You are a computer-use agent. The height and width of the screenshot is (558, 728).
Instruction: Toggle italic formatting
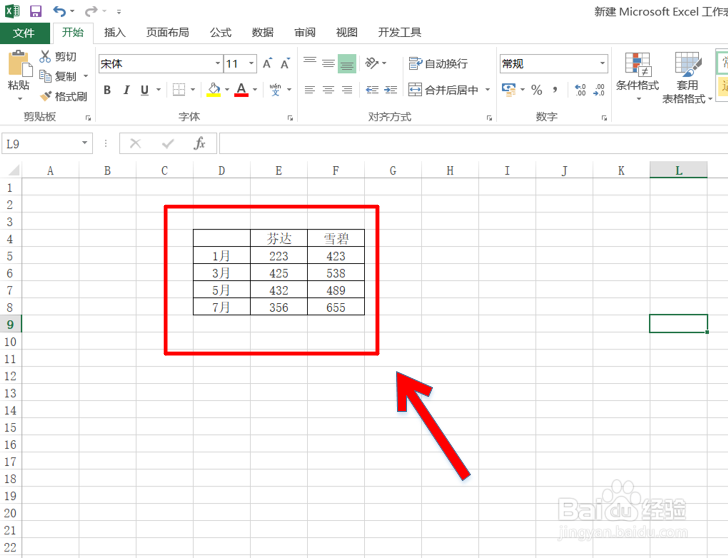tap(126, 90)
